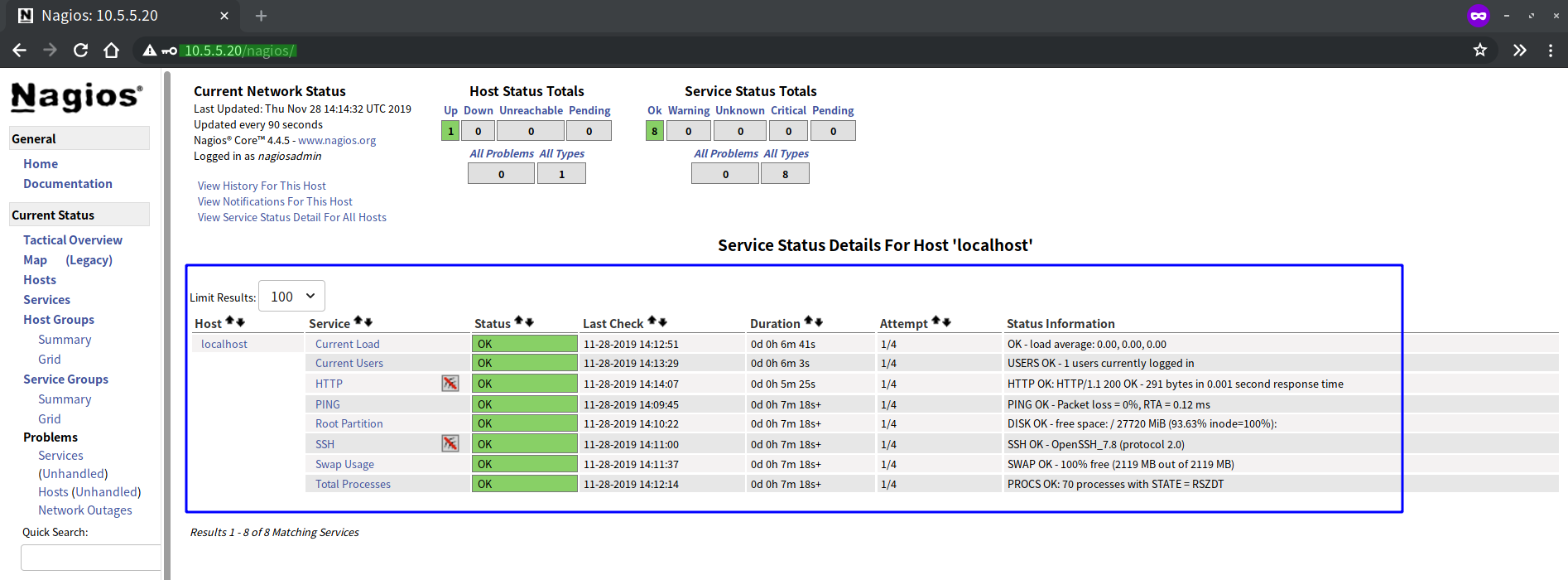Sort by Last Check descending arrow

[662, 321]
